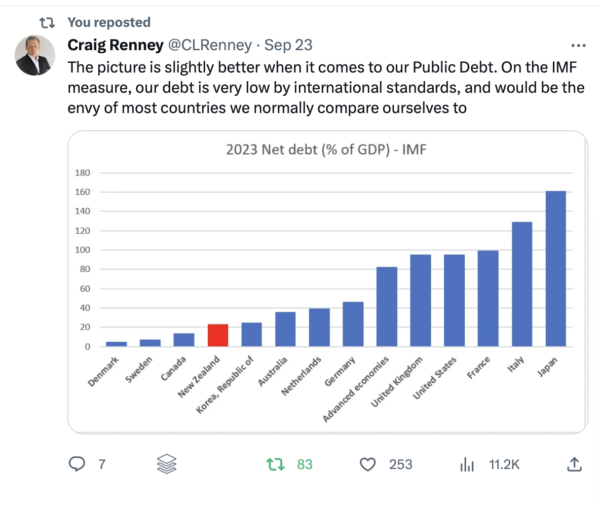
Task: Click the stacked layers icon
Action: [x=166, y=464]
